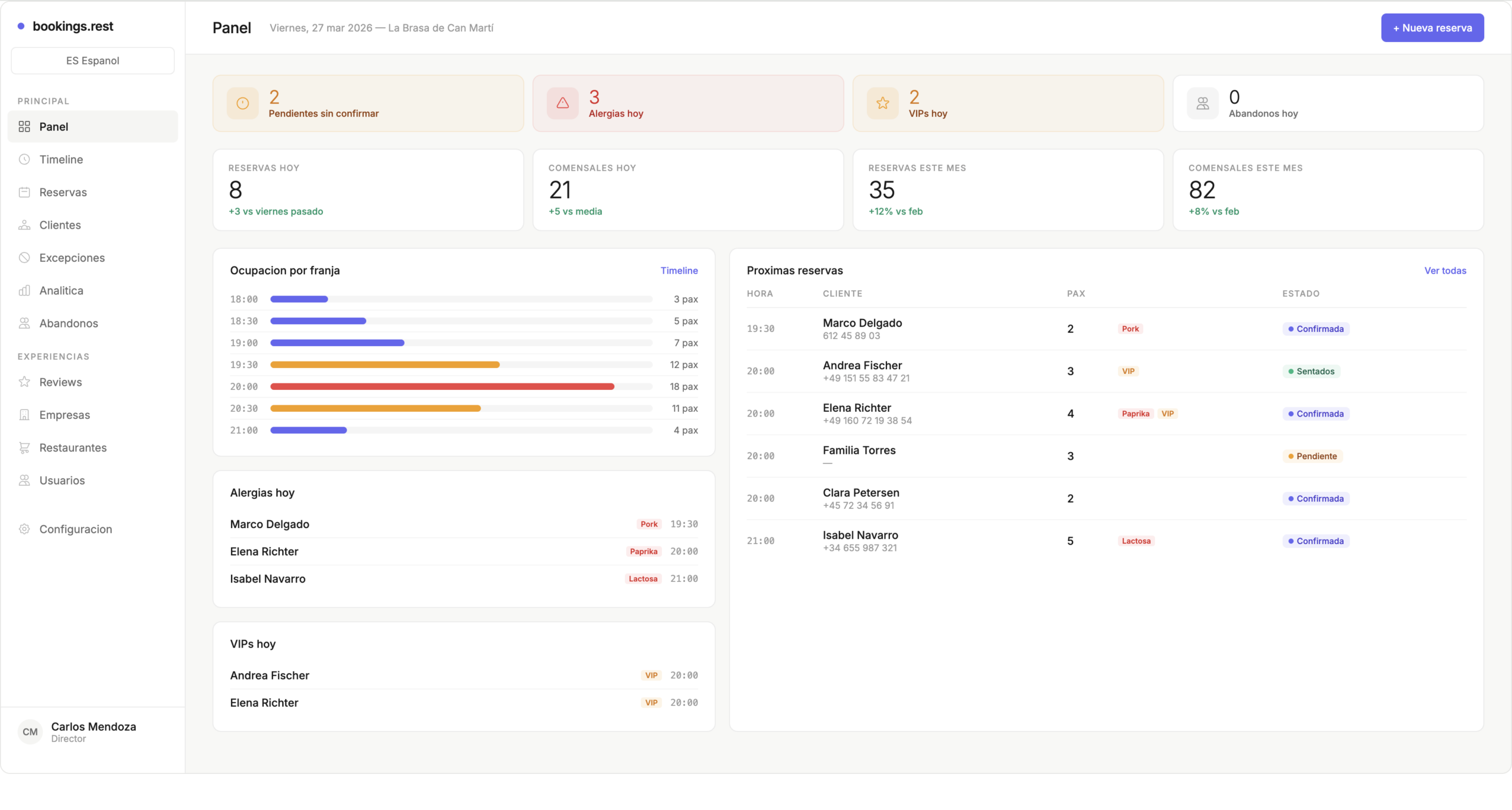Click Sentados status badge

pyautogui.click(x=1311, y=372)
